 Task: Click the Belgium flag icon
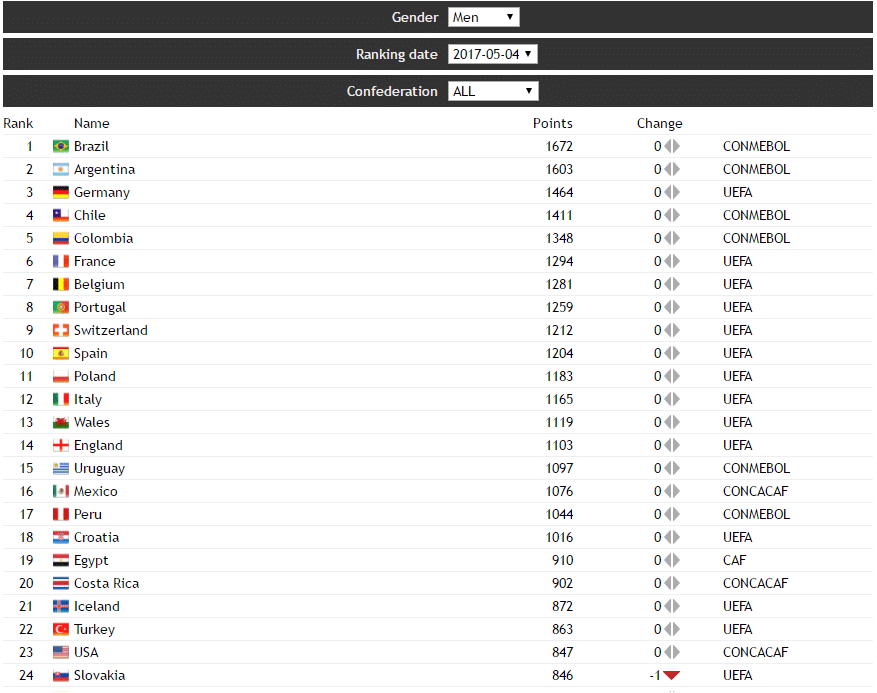pos(60,284)
